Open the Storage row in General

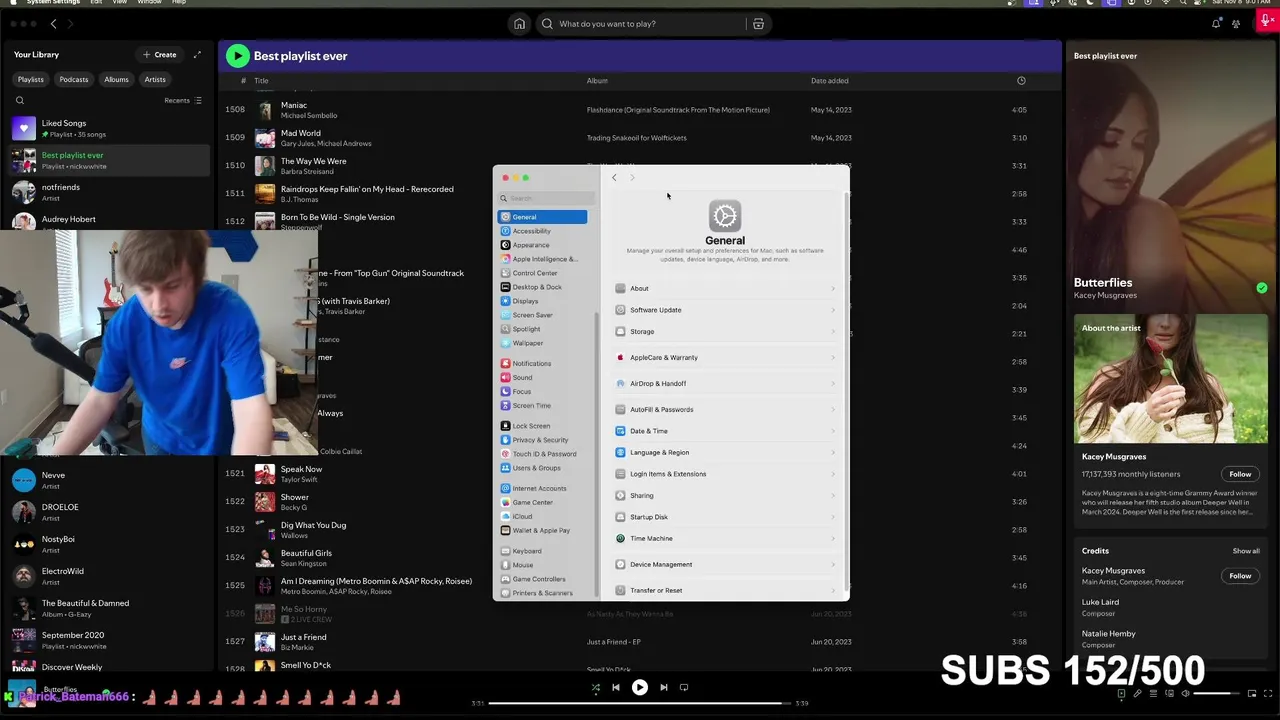pyautogui.click(x=726, y=331)
